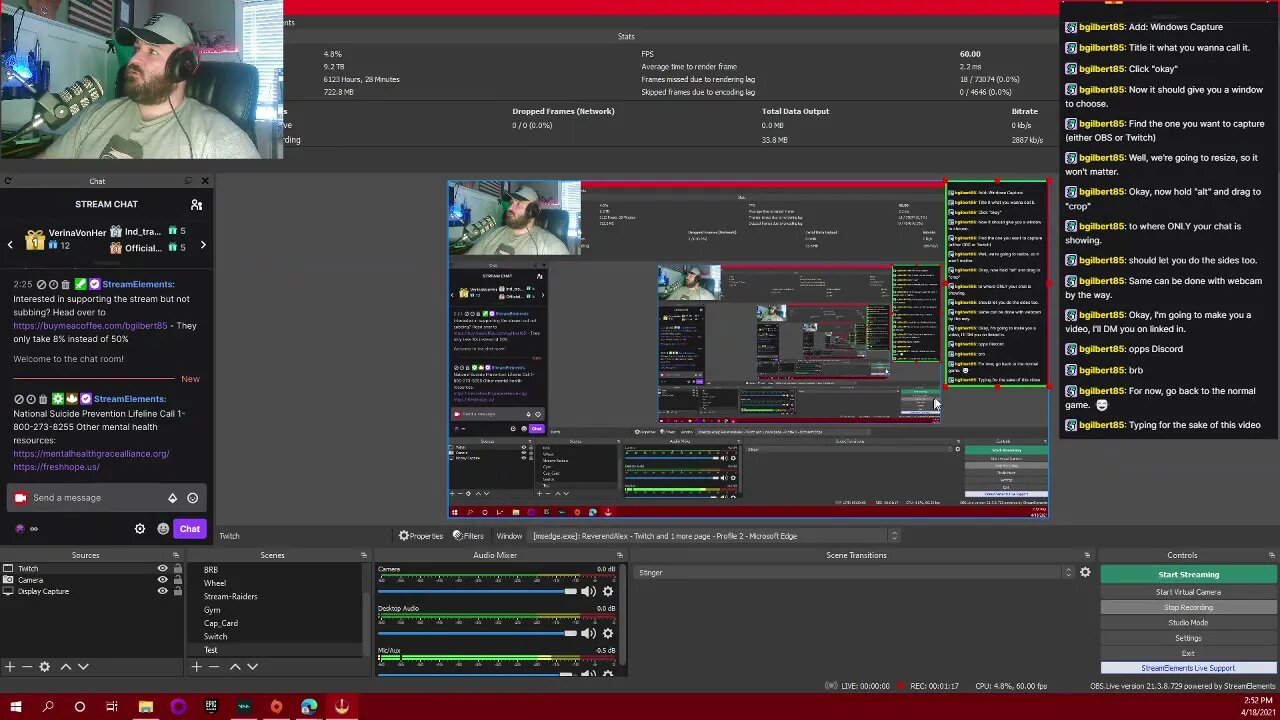The height and width of the screenshot is (720, 1280).
Task: Show the previous gift leaderboard entry
Action: [x=10, y=245]
